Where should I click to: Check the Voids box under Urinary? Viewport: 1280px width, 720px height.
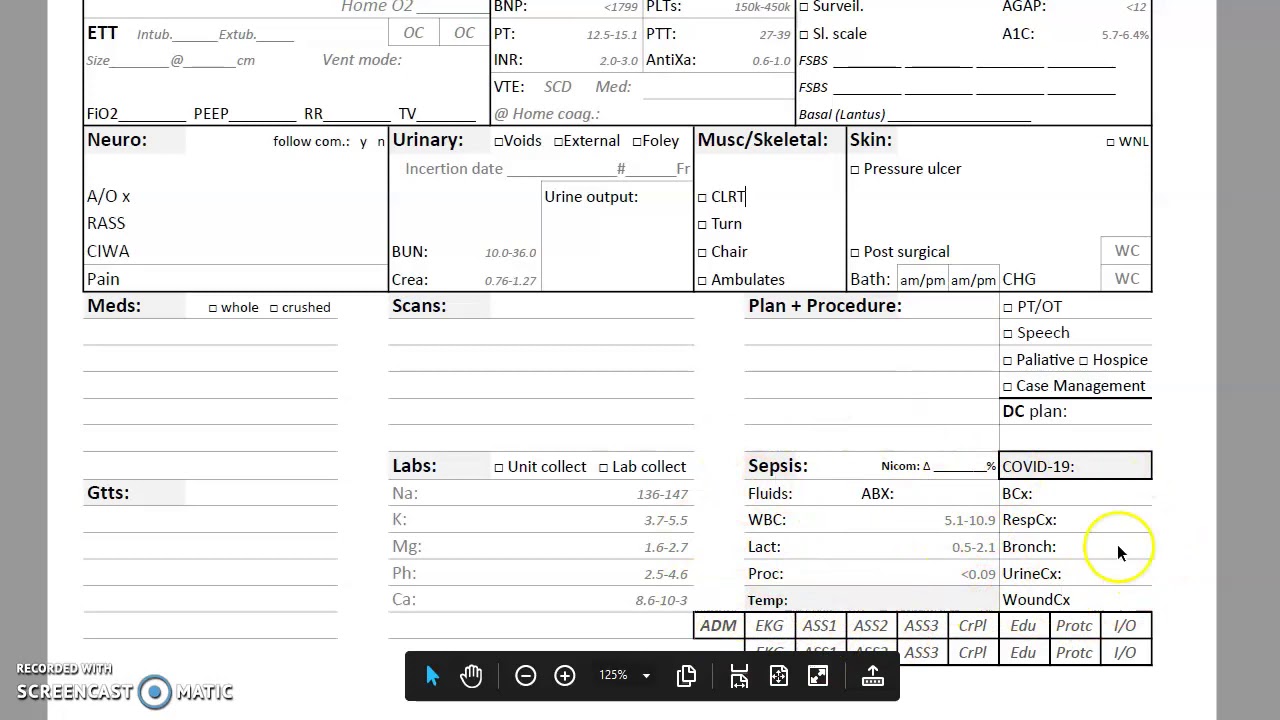click(x=498, y=142)
